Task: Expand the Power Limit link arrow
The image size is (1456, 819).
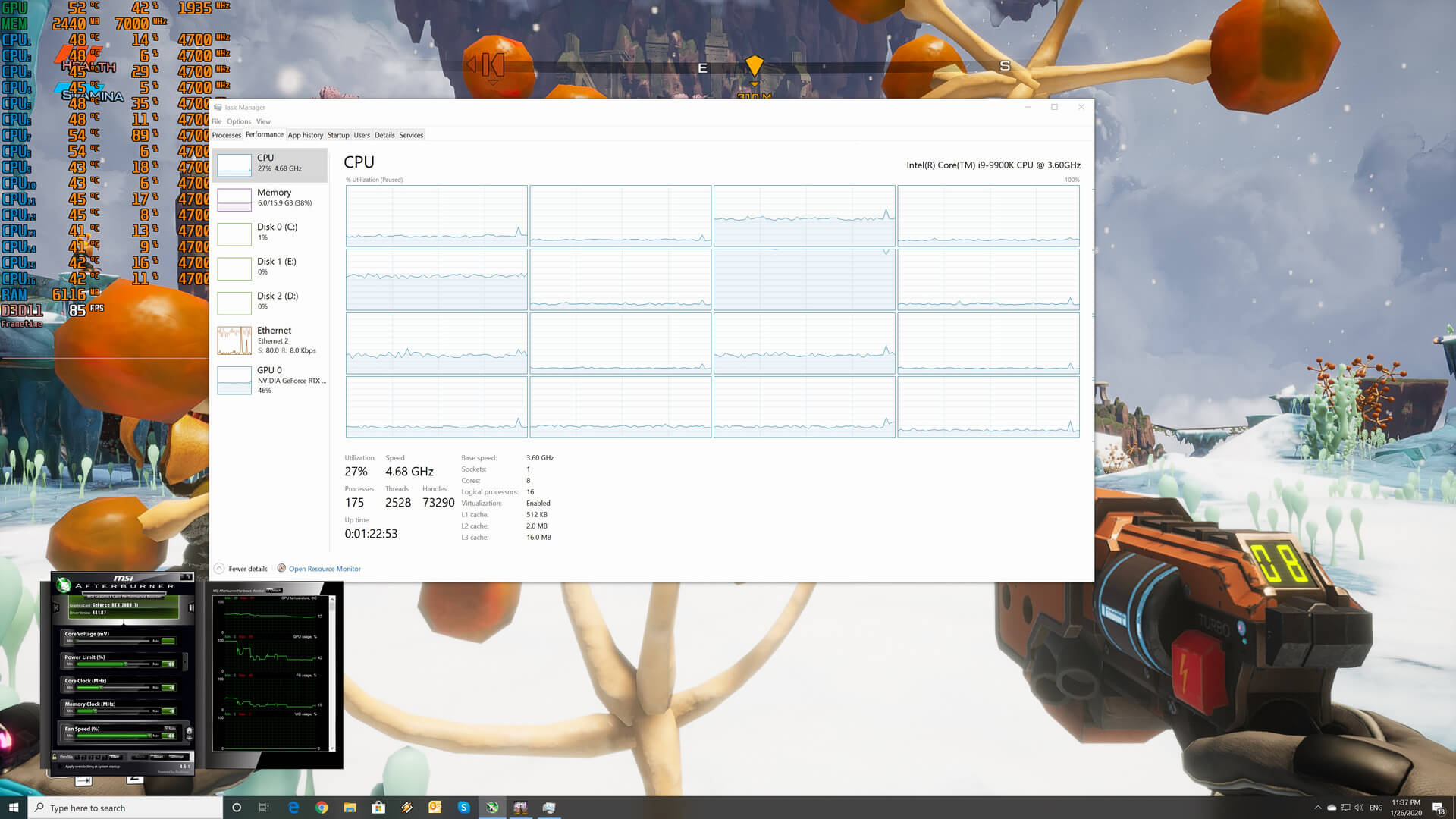Action: (185, 661)
